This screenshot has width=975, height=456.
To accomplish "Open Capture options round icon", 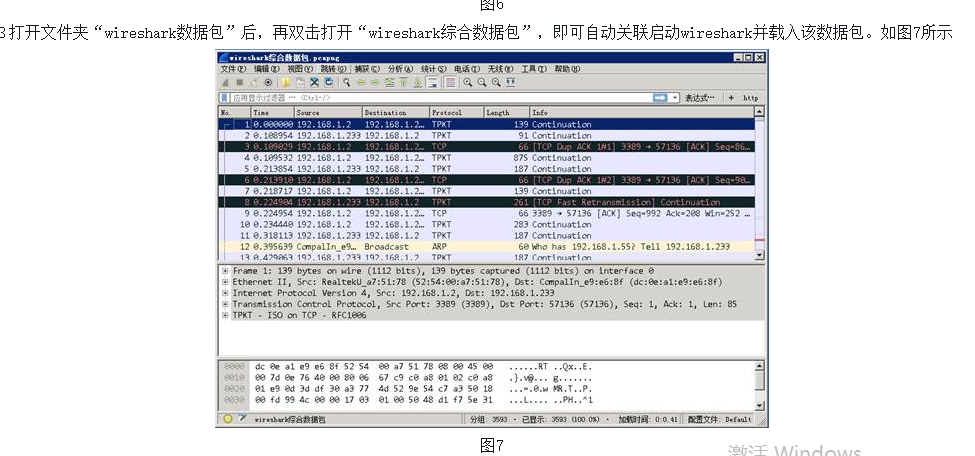I will [x=268, y=82].
